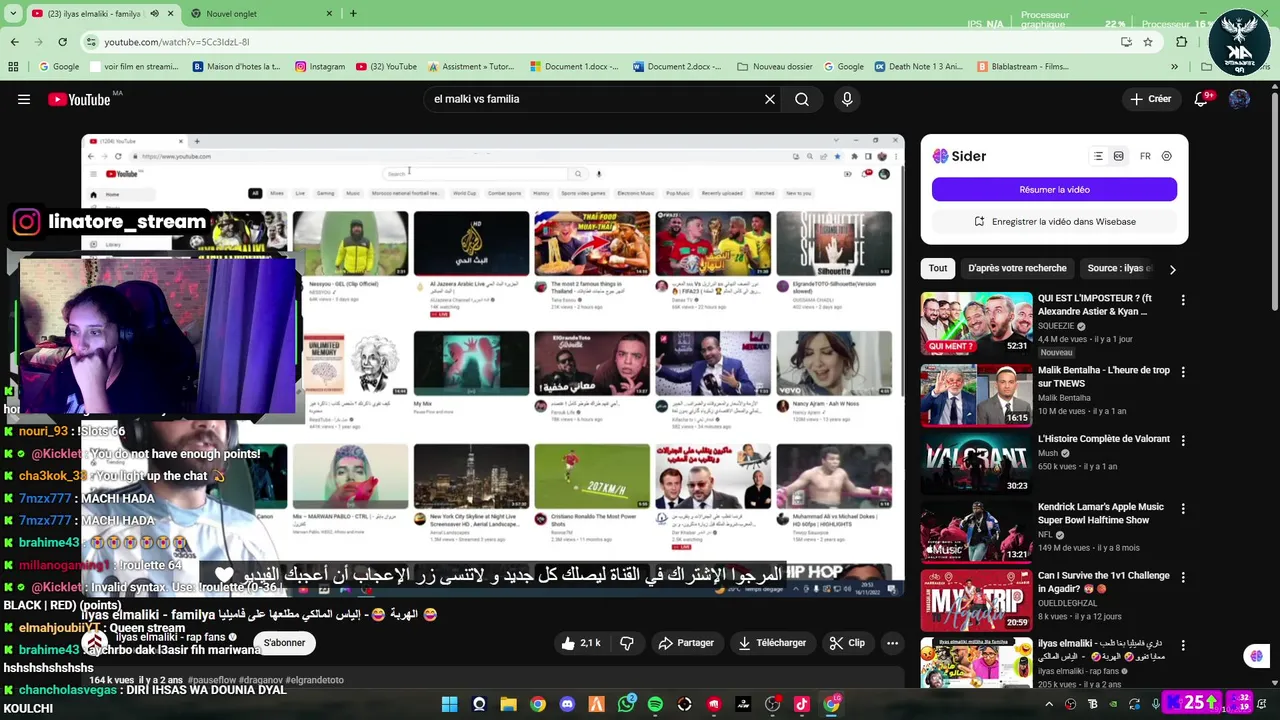Viewport: 1280px width, 720px height.
Task: Open the Windows Start button
Action: coord(449,705)
